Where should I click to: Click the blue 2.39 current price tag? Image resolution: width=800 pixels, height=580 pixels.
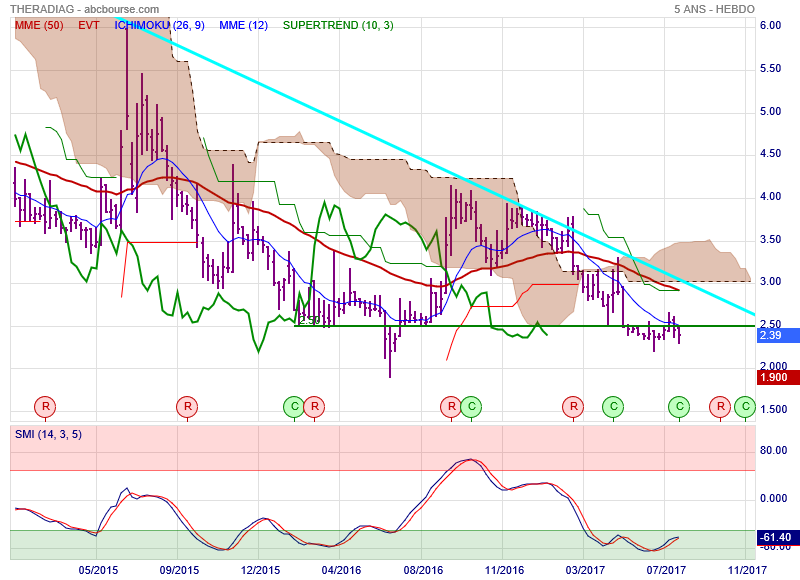pos(770,336)
